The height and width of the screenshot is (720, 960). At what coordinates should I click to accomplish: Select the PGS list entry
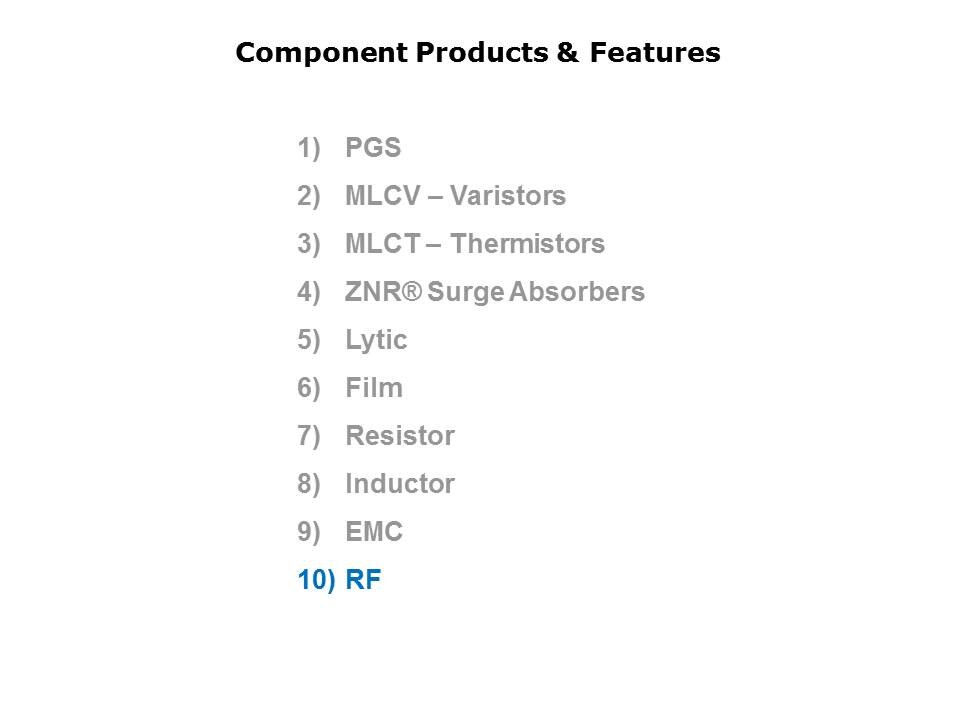[373, 149]
